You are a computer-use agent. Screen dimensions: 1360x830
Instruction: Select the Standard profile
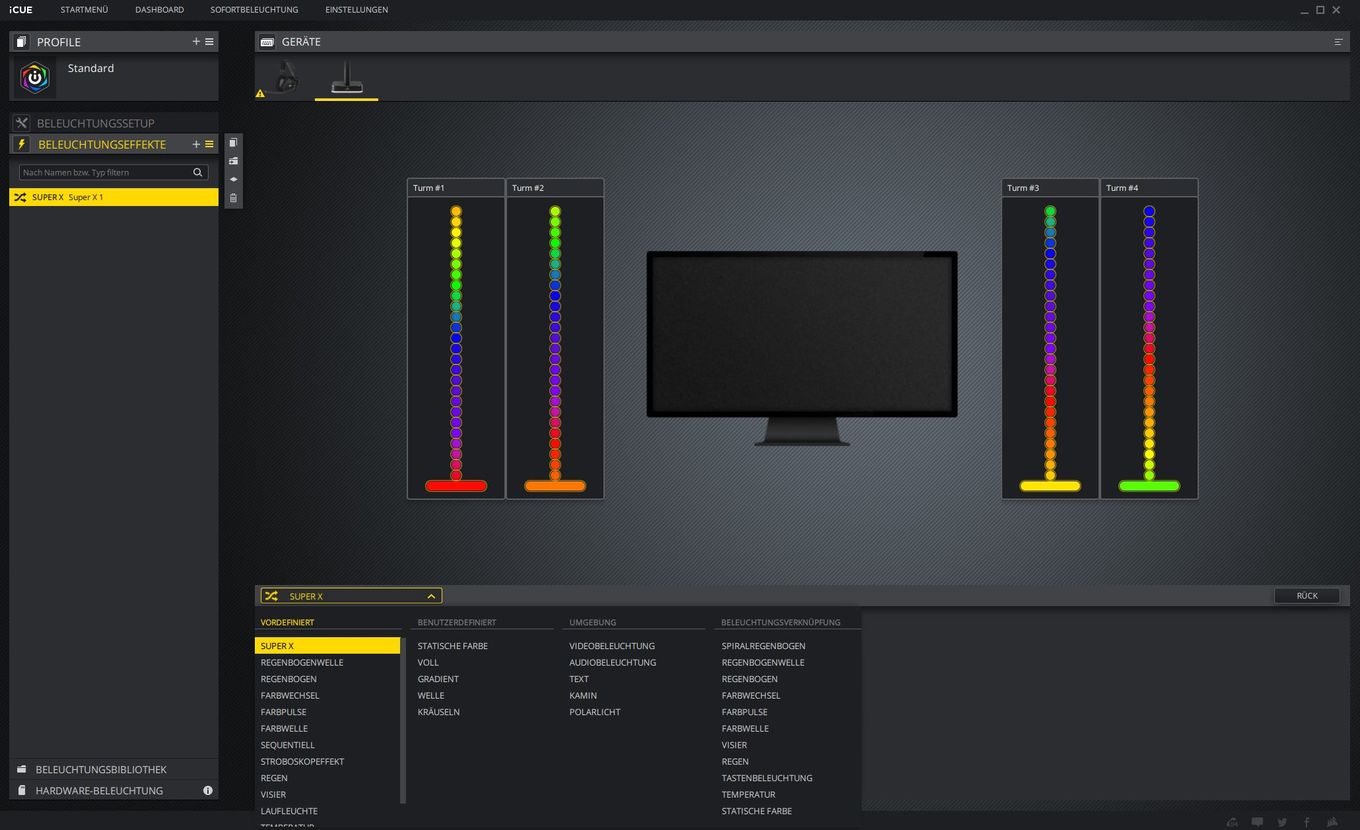(x=114, y=77)
